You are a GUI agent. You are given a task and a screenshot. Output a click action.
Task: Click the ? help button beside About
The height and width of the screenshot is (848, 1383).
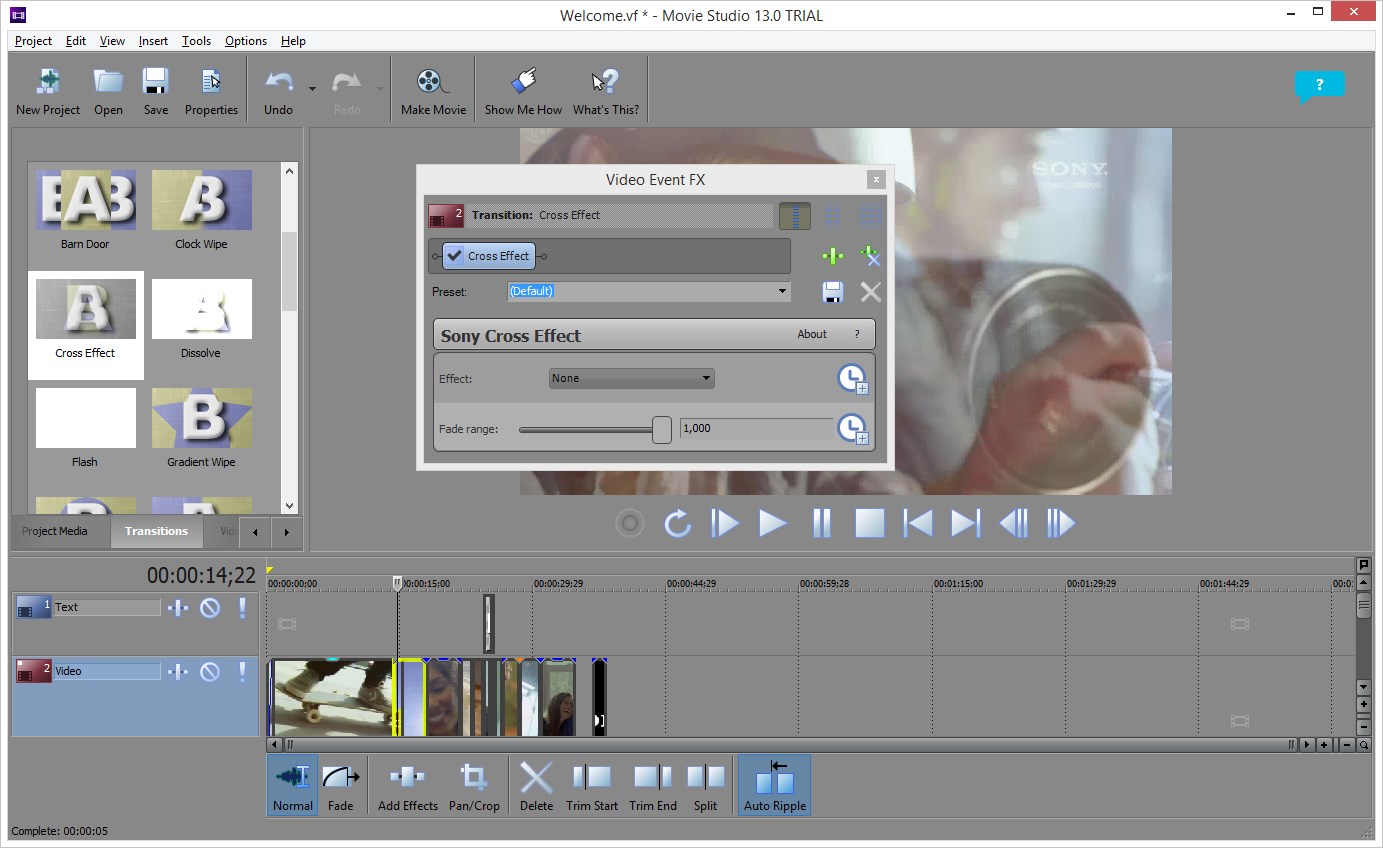point(857,334)
